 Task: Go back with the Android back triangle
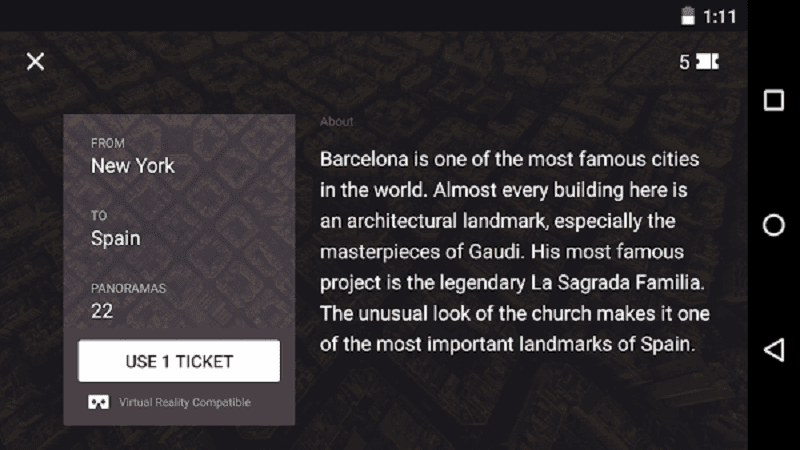pyautogui.click(x=773, y=349)
